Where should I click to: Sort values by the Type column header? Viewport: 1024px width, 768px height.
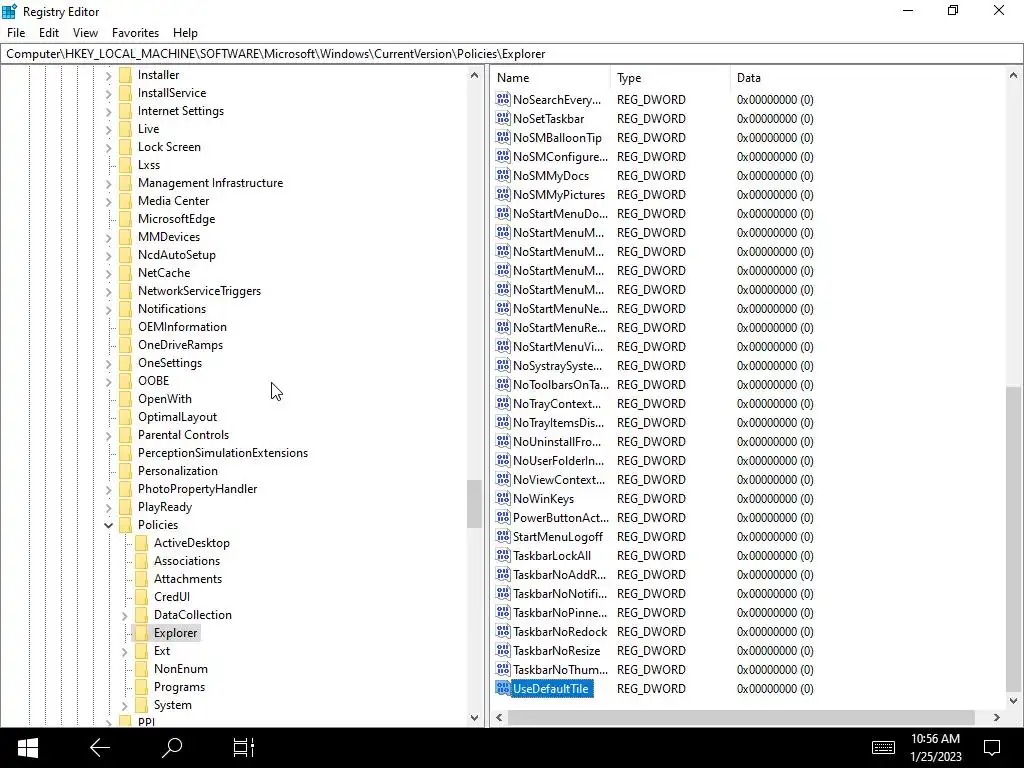[670, 78]
